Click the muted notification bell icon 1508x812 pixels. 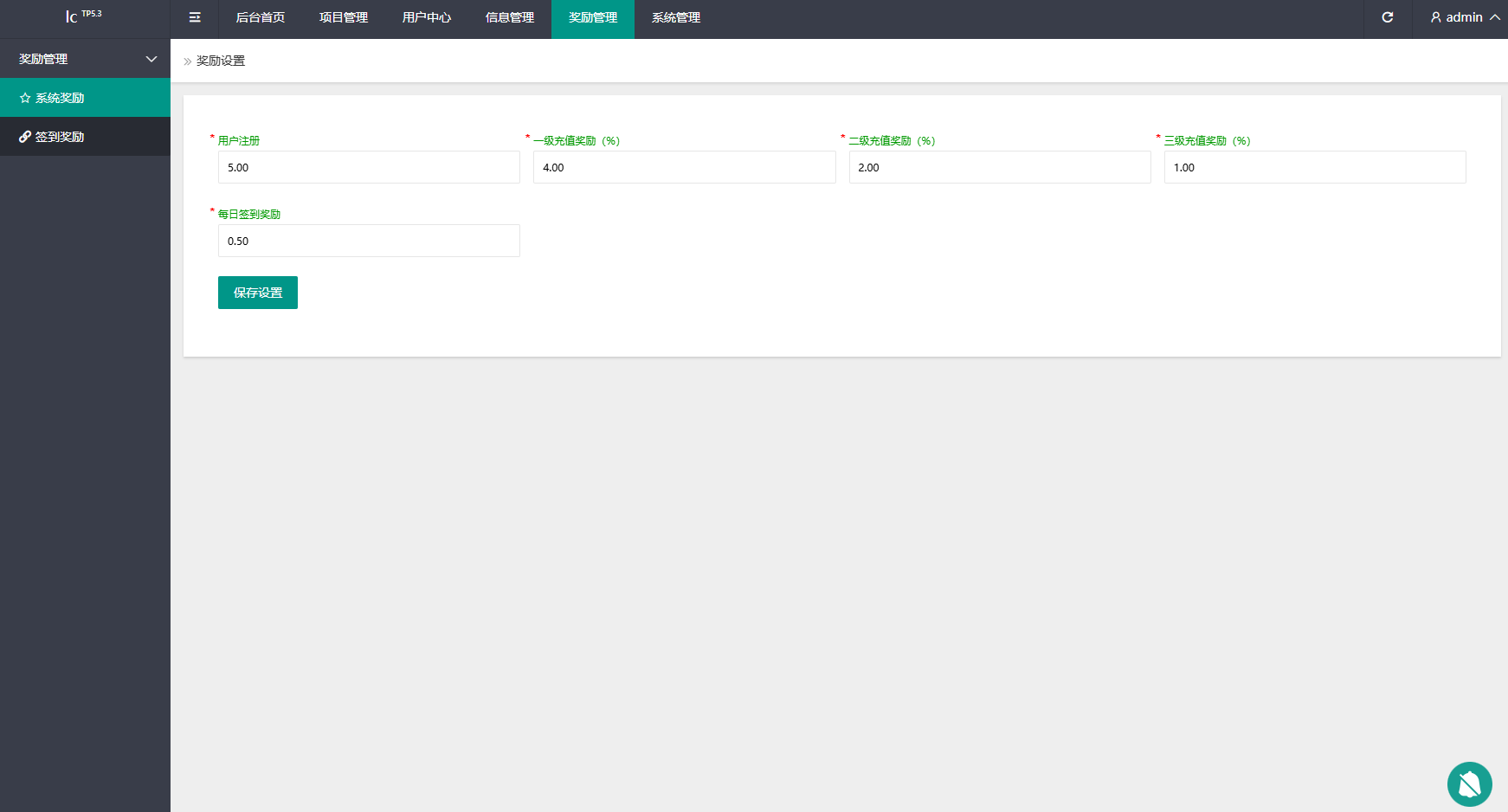[x=1469, y=784]
